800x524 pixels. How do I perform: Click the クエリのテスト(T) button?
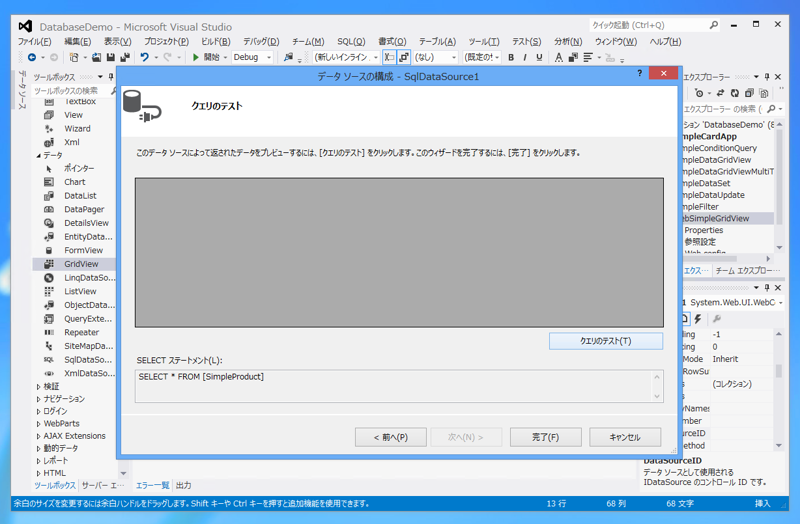pyautogui.click(x=606, y=341)
